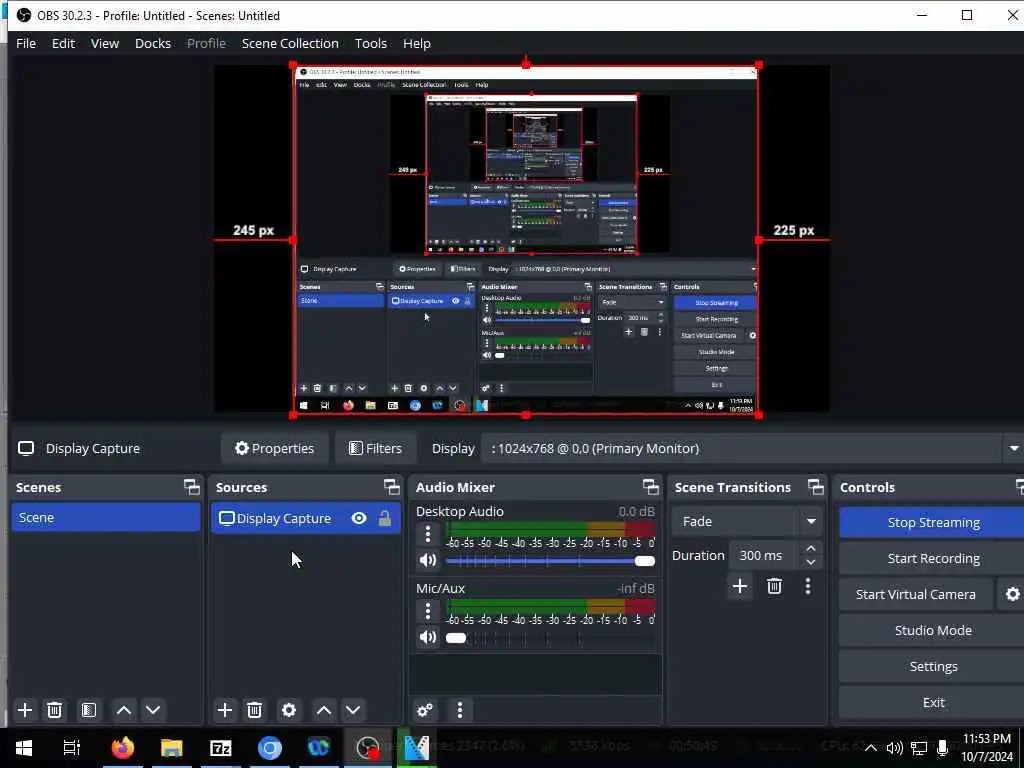
Task: Show hidden system tray icons chevron
Action: [x=871, y=748]
